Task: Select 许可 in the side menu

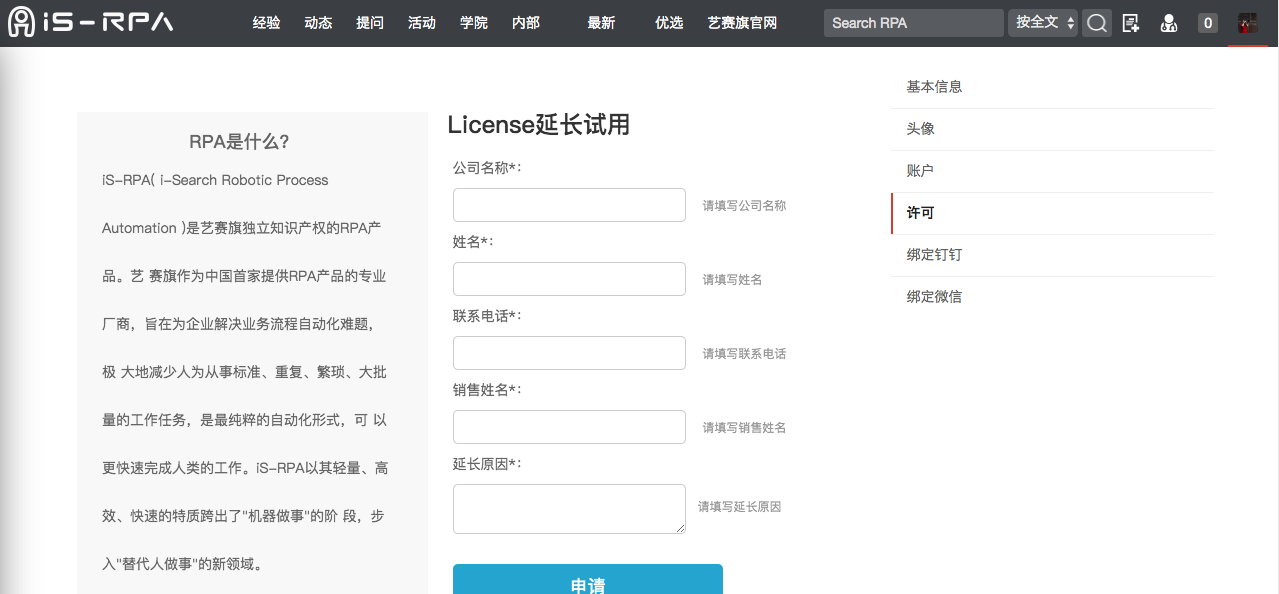Action: coord(1052,213)
